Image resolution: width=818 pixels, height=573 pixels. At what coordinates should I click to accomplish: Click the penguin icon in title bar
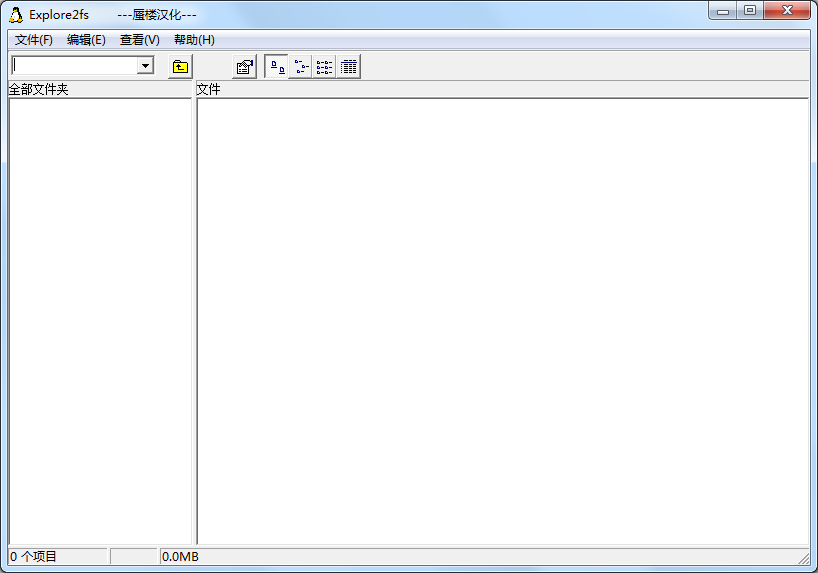(16, 14)
